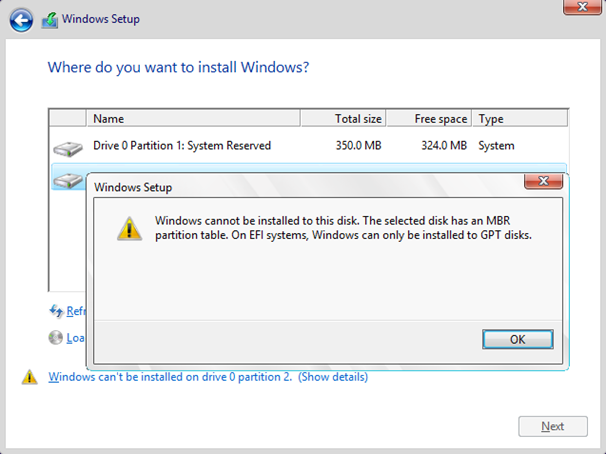Select Drive 0 Partition 1: System Reserved row
This screenshot has height=454, width=606.
[308, 146]
